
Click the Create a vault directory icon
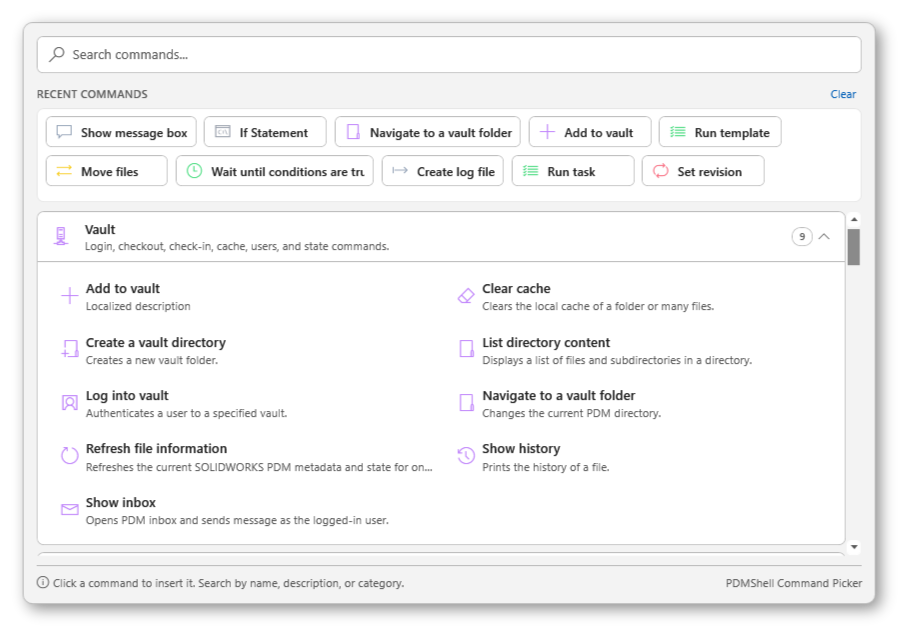tap(70, 349)
